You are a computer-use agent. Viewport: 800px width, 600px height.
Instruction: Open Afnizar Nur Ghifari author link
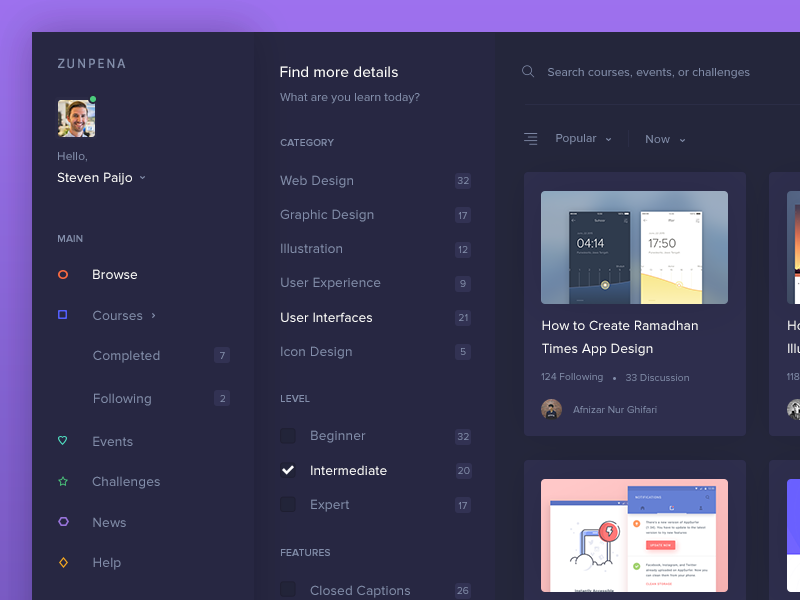(x=614, y=409)
